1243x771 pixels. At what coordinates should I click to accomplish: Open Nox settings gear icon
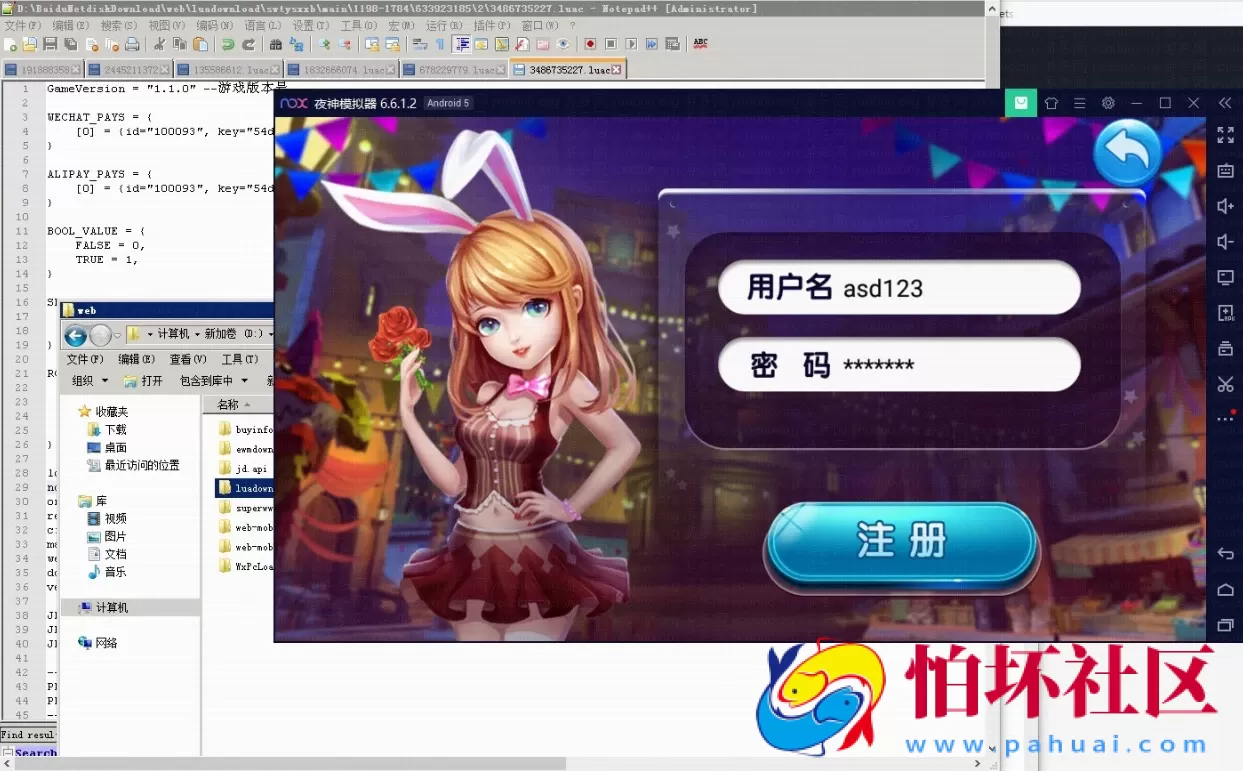(1108, 103)
